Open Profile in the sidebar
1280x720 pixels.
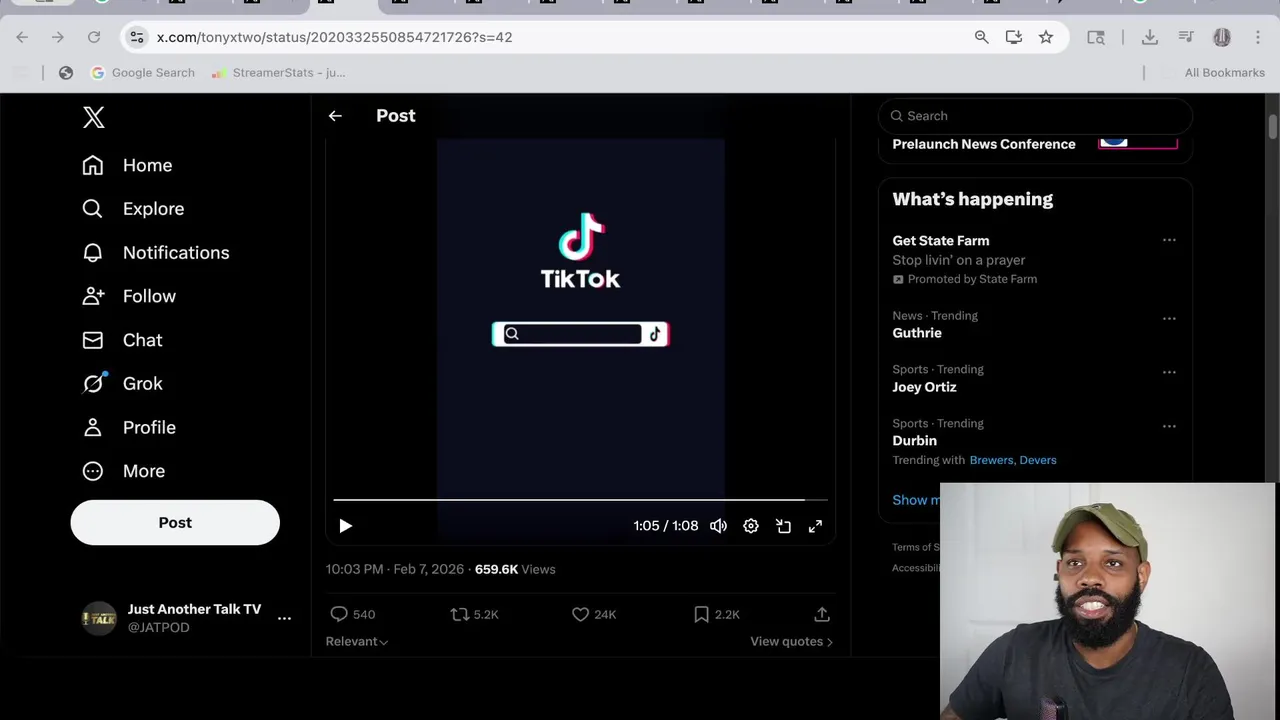[x=129, y=427]
